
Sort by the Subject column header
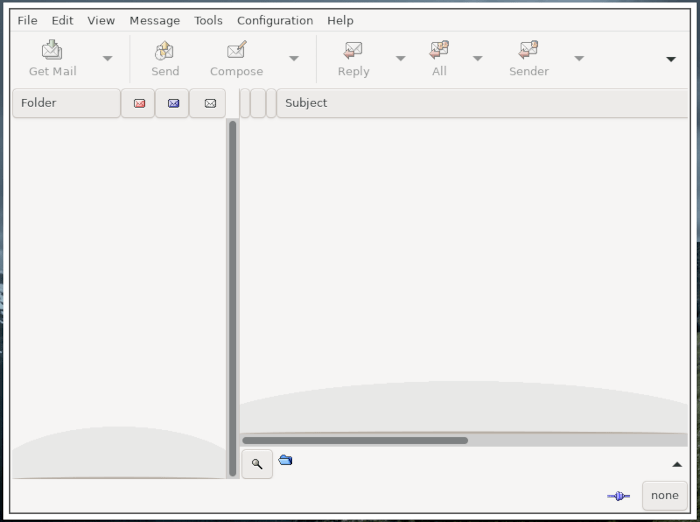(482, 103)
